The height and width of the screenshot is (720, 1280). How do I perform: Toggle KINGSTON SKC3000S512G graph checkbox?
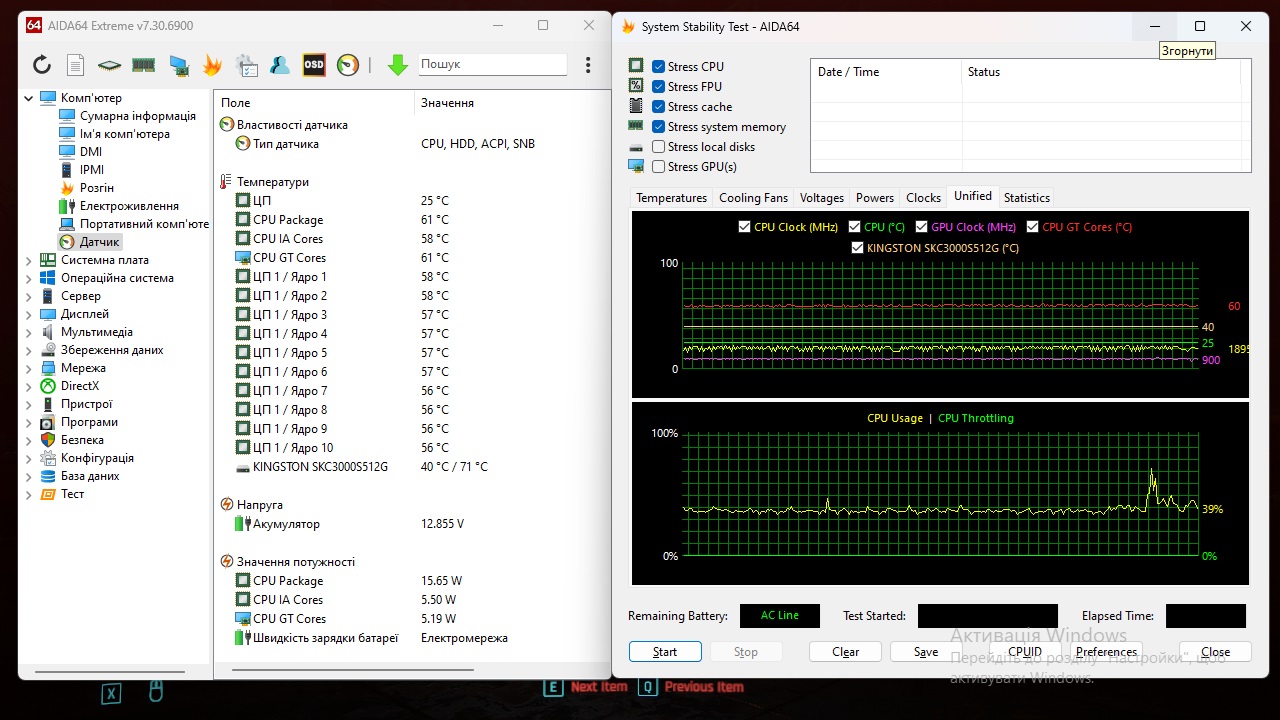858,248
